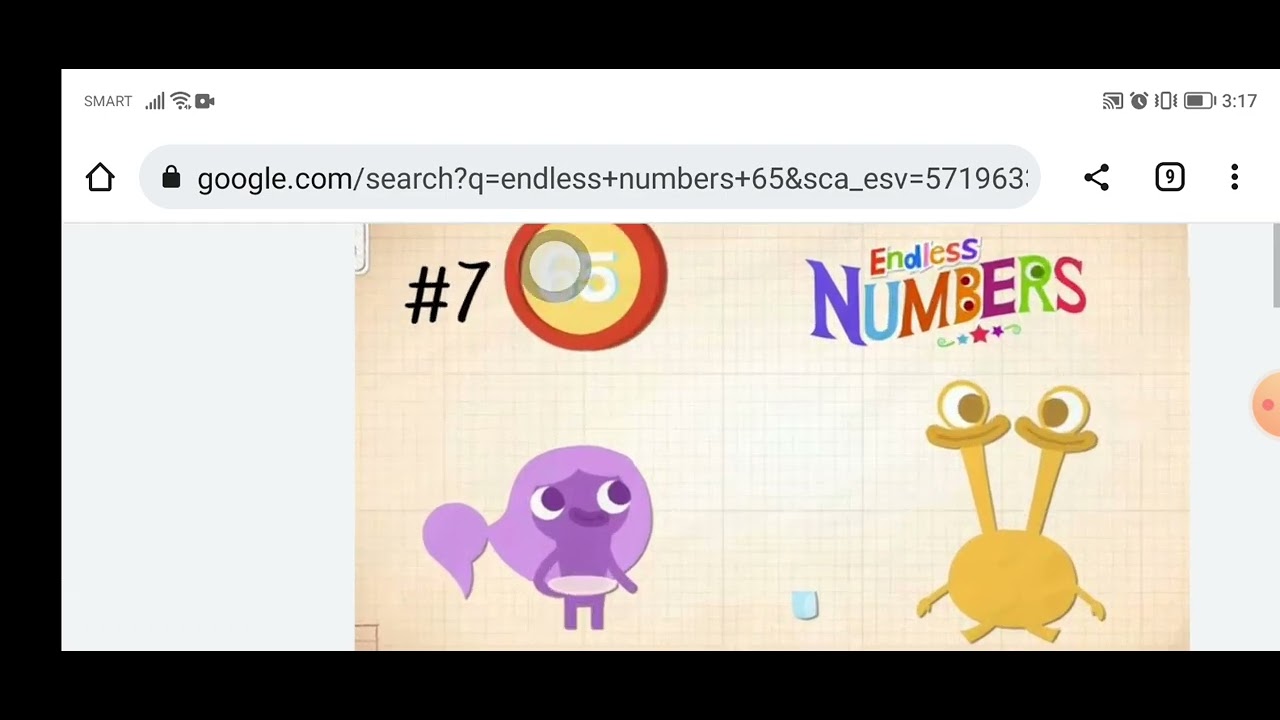The image size is (1280, 720).
Task: Click the padlock site security icon
Action: click(171, 178)
